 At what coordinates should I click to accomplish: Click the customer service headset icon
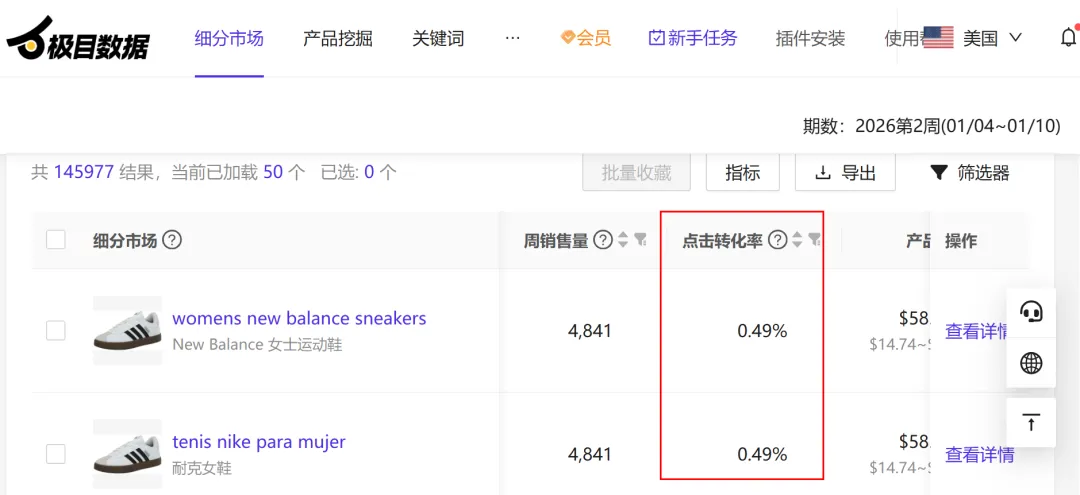coord(1031,311)
